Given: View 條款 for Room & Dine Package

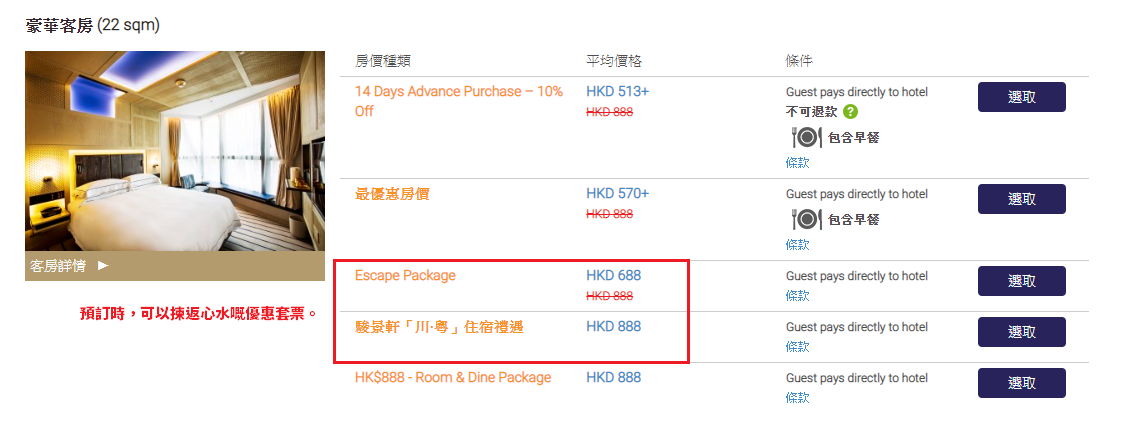Looking at the screenshot, I should pyautogui.click(x=797, y=397).
